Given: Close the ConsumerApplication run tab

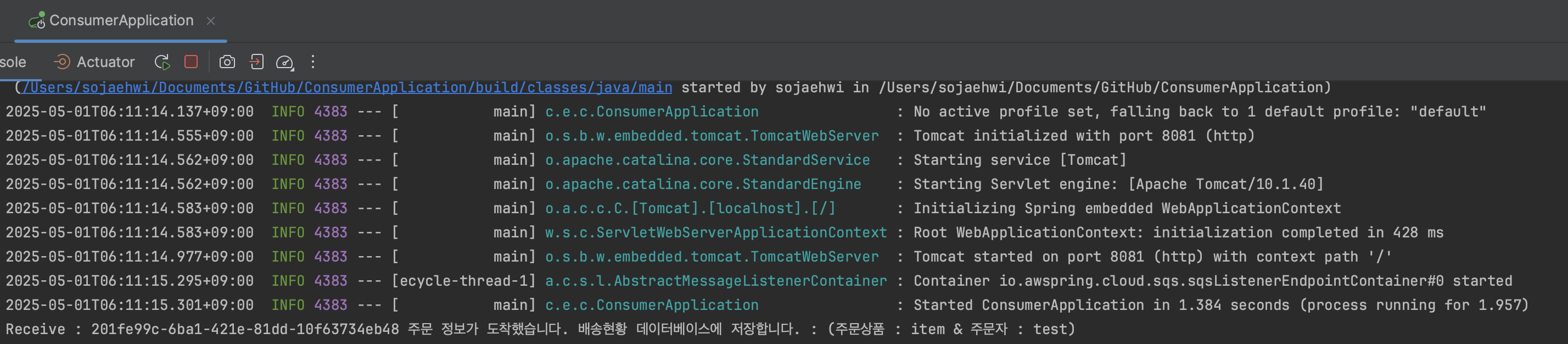Looking at the screenshot, I should (211, 21).
